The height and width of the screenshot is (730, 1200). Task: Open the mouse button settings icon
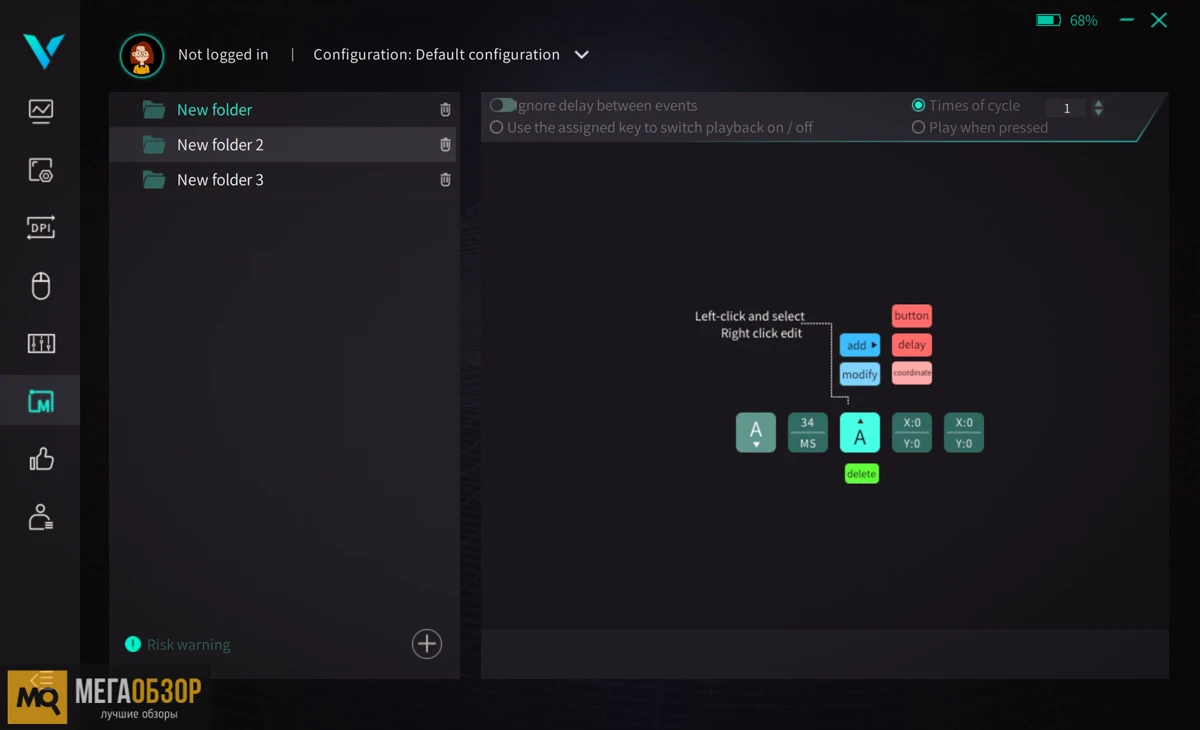(41, 286)
